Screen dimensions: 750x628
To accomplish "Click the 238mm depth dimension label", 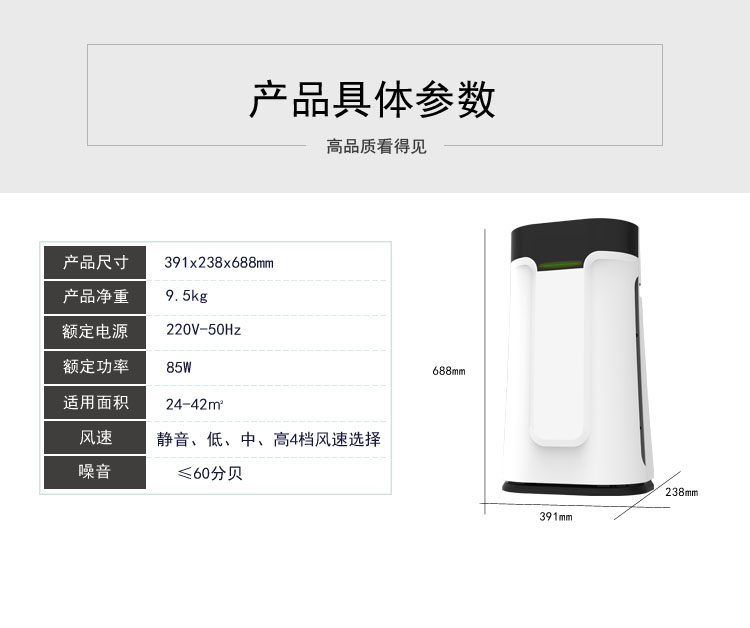I will pyautogui.click(x=682, y=492).
